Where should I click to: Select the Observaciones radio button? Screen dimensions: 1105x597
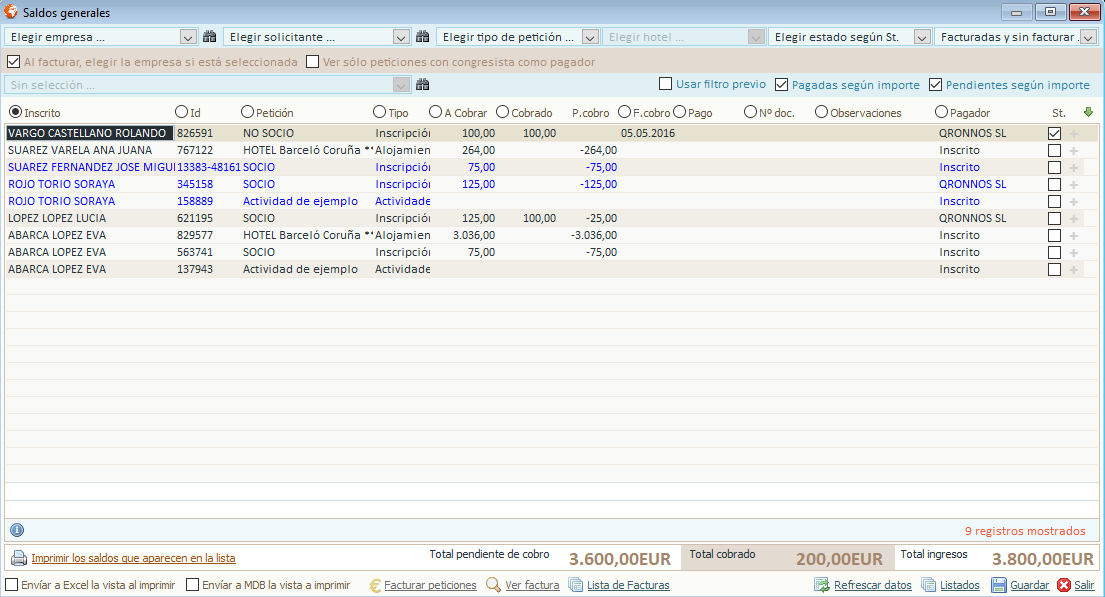pyautogui.click(x=821, y=112)
